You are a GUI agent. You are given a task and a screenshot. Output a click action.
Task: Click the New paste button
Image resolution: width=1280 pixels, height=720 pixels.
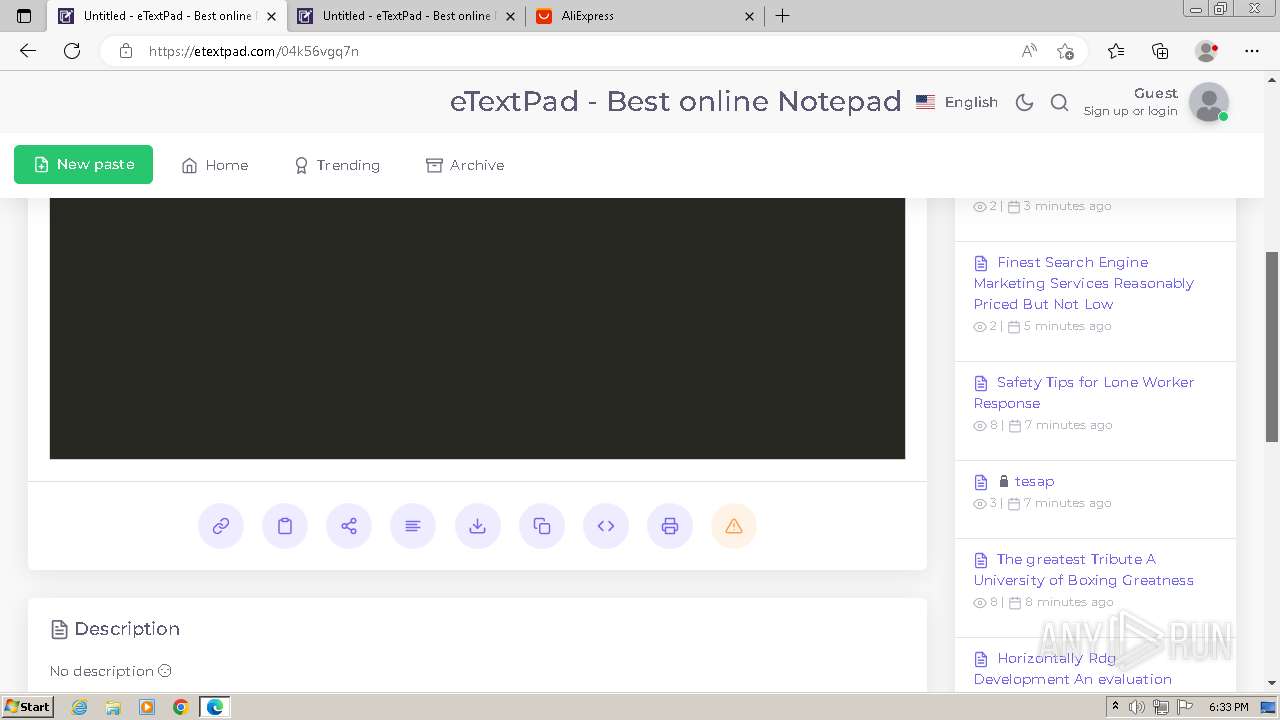click(x=83, y=165)
